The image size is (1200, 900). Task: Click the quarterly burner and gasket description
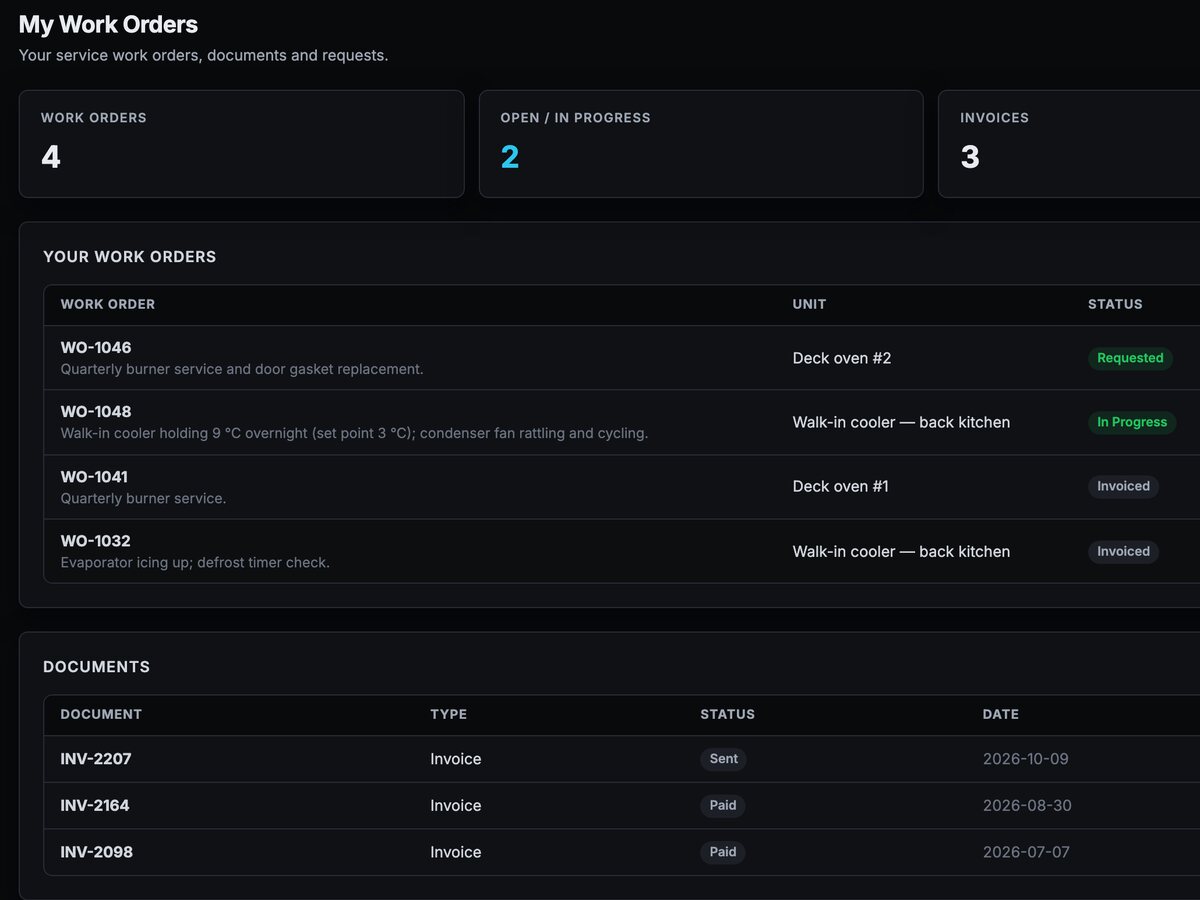(x=242, y=369)
